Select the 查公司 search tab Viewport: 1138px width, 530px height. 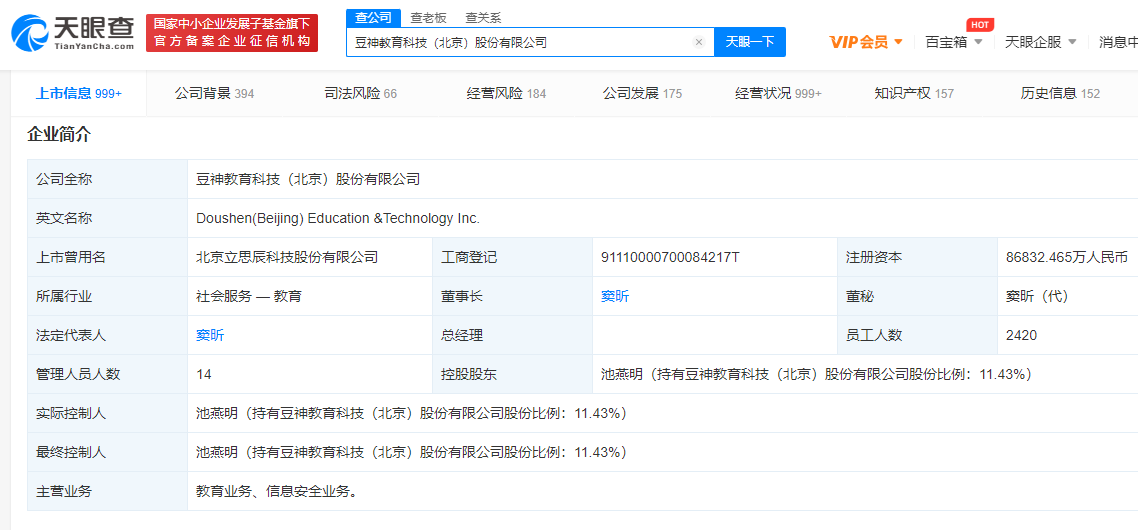(x=373, y=18)
